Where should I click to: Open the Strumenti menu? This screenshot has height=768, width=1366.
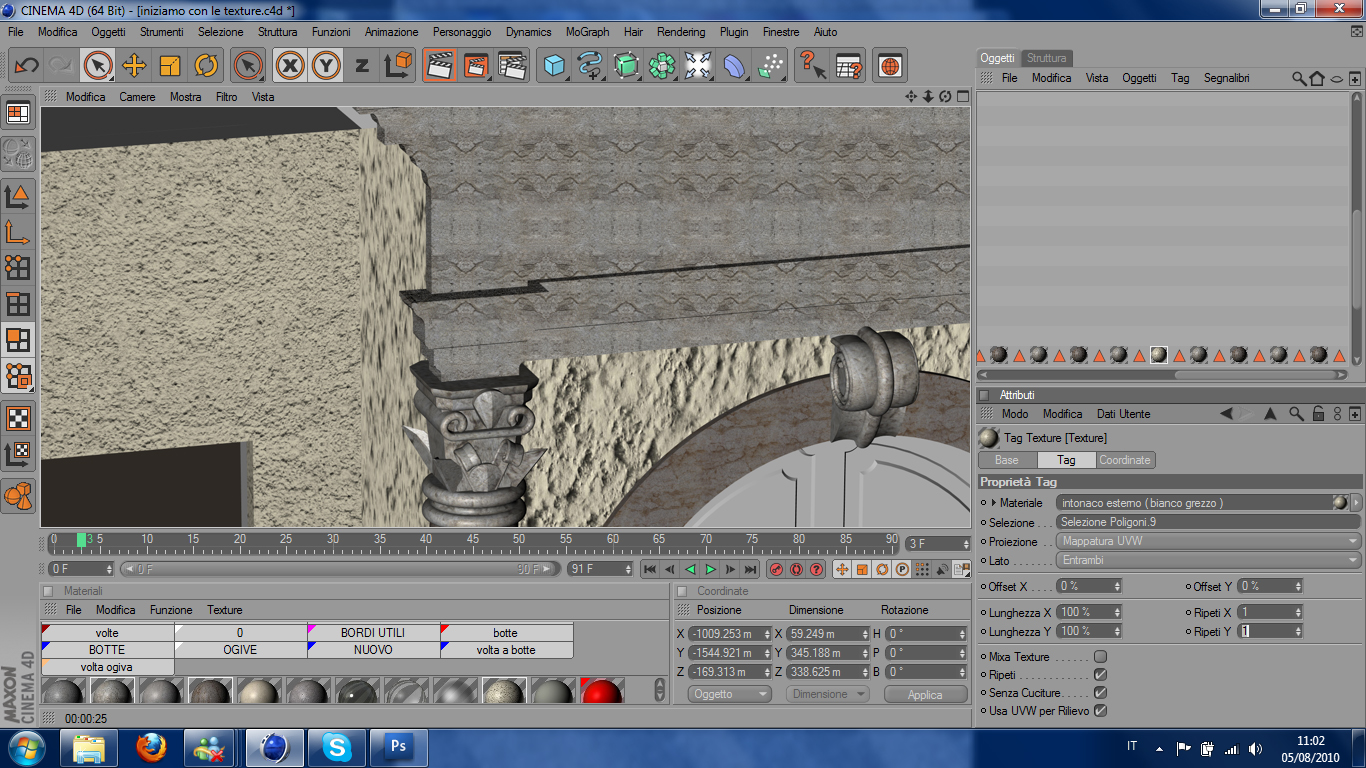161,32
